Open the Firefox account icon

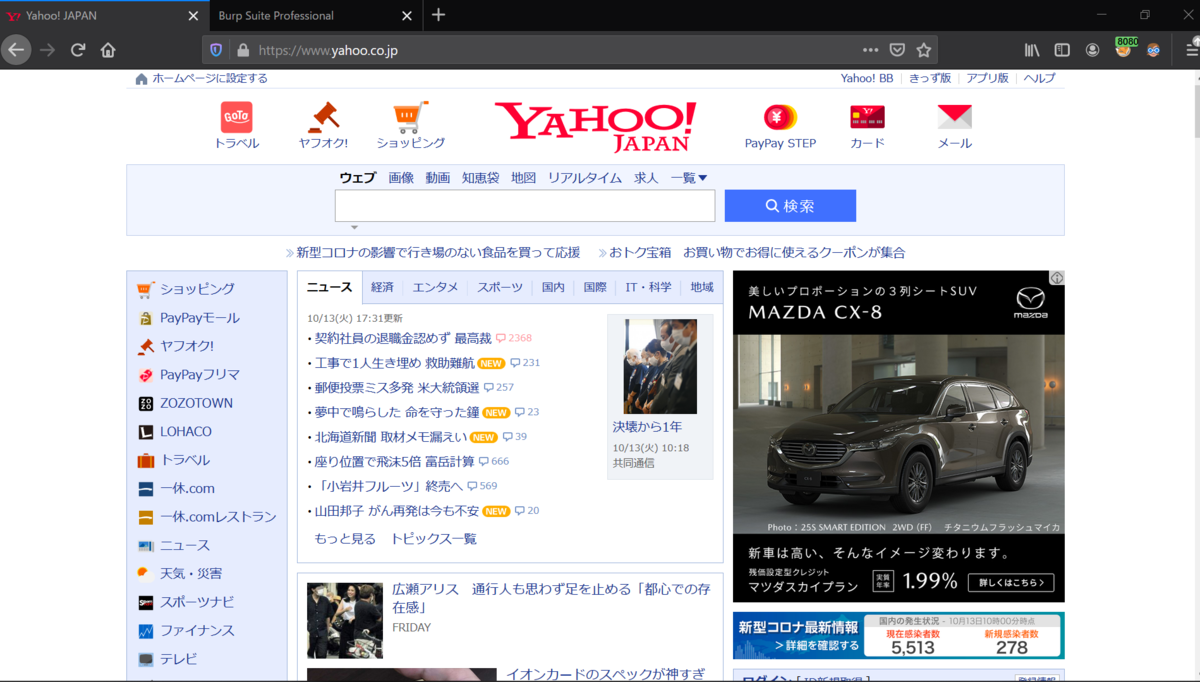[1092, 50]
